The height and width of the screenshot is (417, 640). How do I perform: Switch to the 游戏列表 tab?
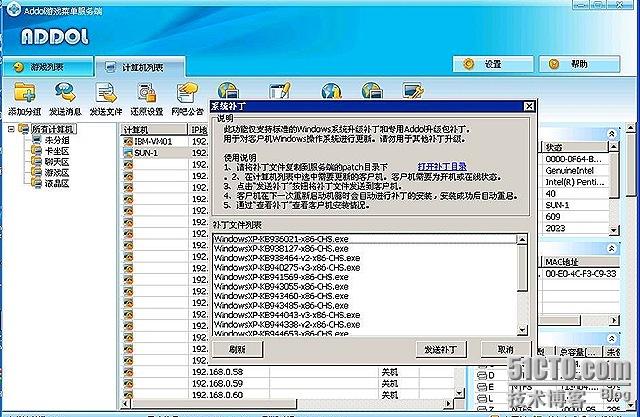coord(48,67)
